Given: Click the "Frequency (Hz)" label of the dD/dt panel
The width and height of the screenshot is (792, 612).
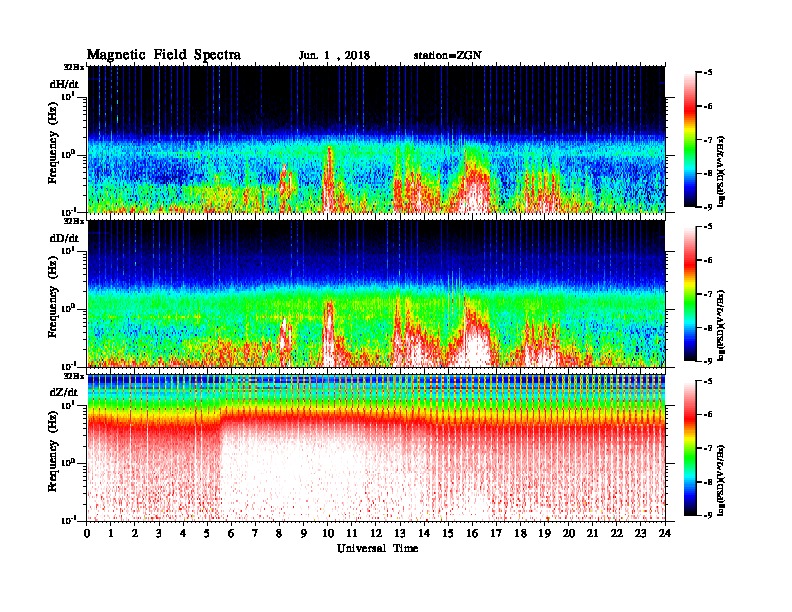Looking at the screenshot, I should pos(53,297).
